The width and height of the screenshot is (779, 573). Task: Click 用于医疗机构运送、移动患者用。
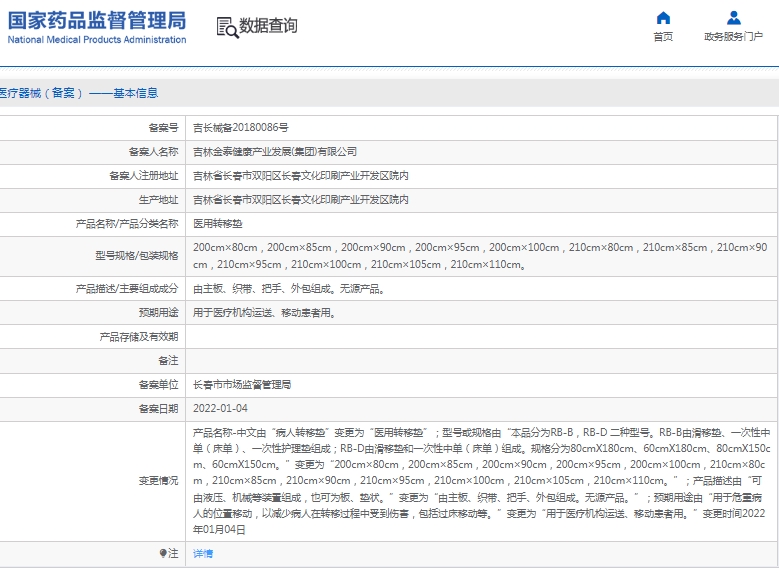(264, 313)
